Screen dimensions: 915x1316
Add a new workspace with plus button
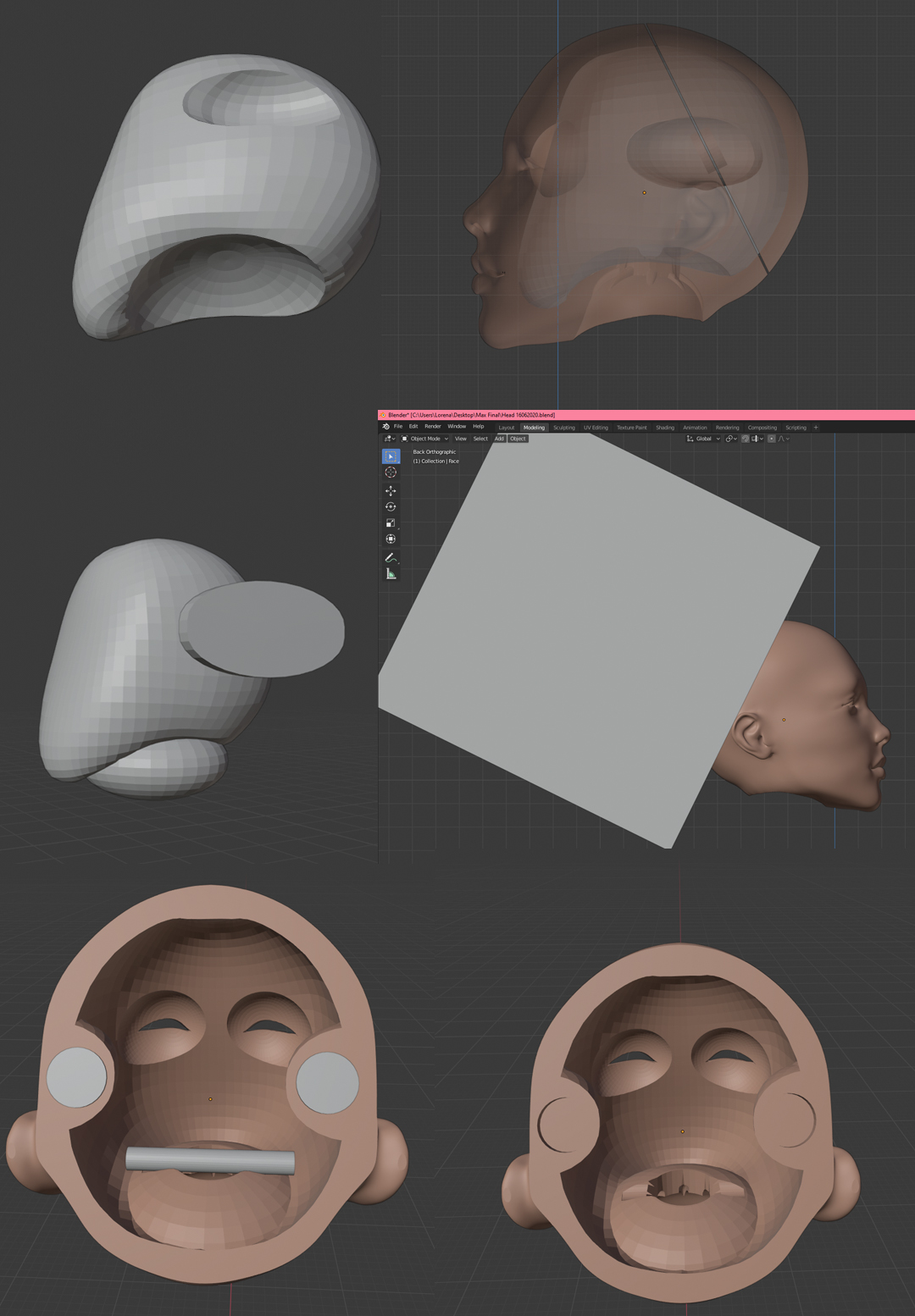[x=816, y=428]
